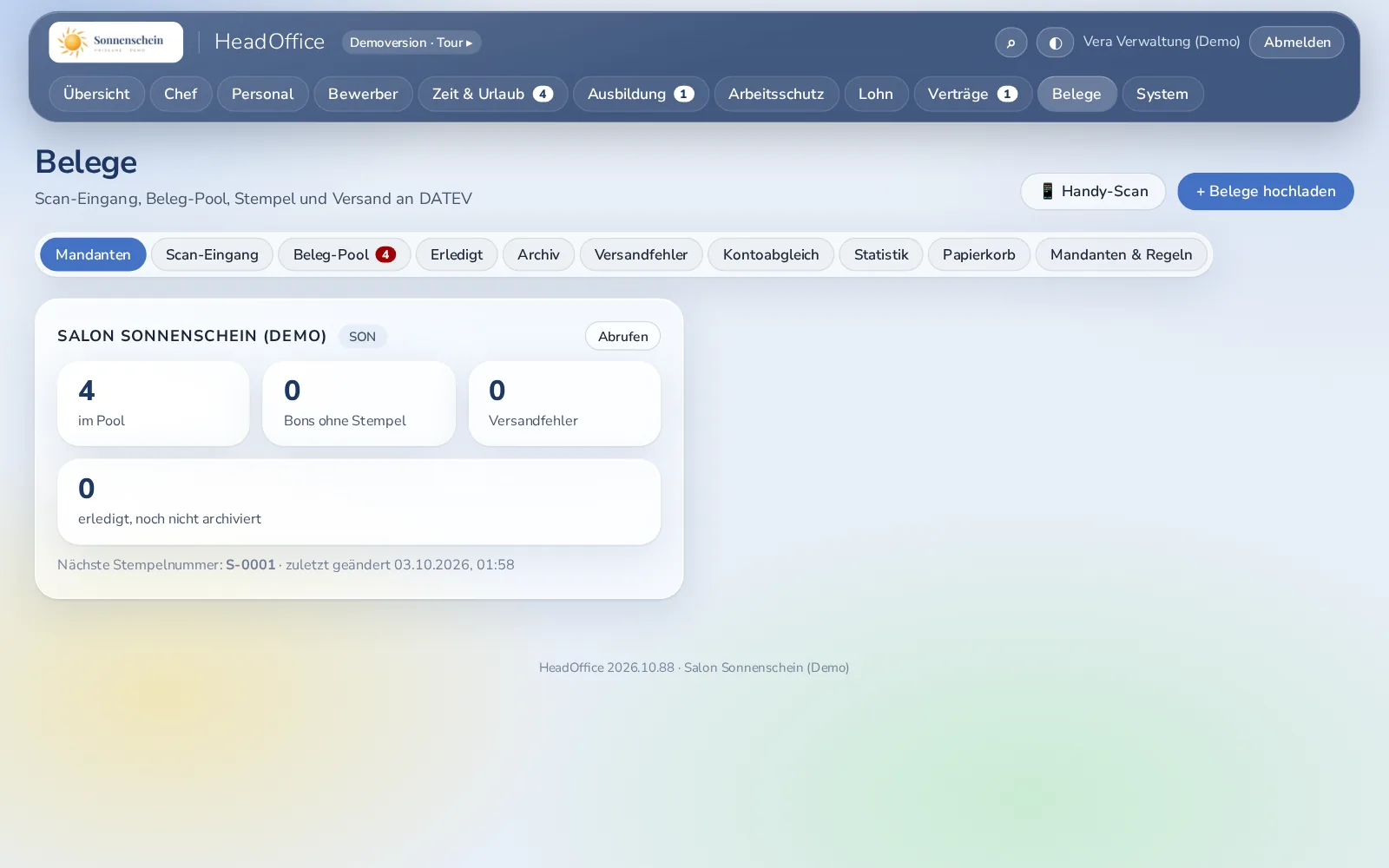Open the Statistik tab

pos(881,254)
